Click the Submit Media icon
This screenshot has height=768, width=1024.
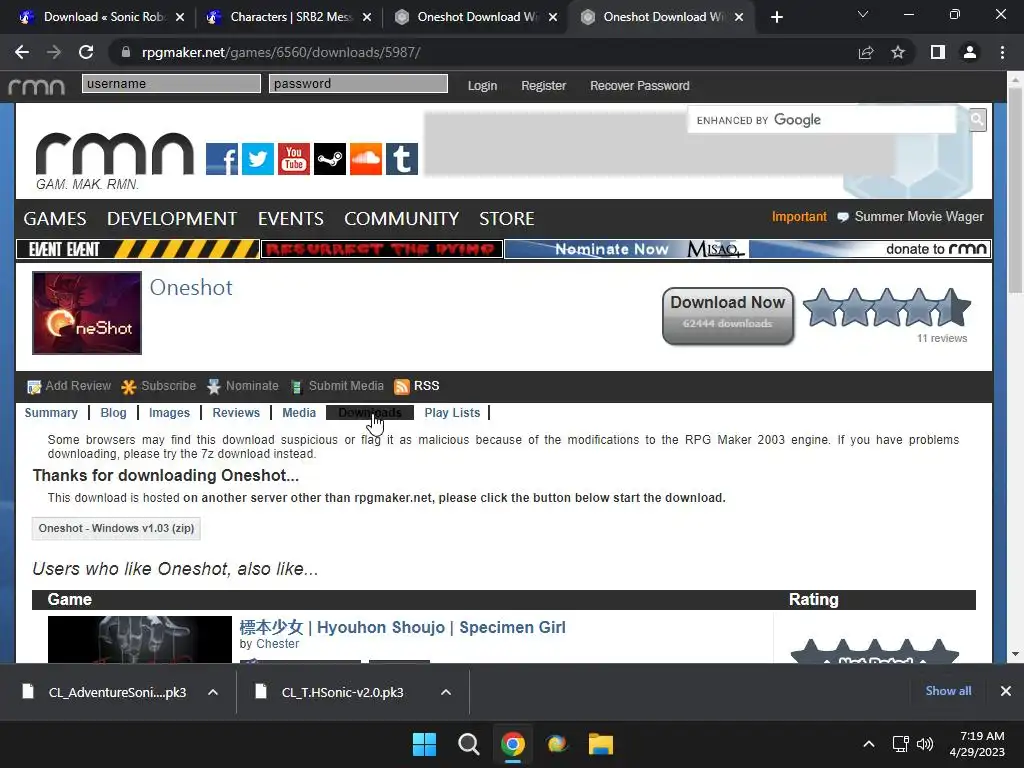[x=296, y=387]
